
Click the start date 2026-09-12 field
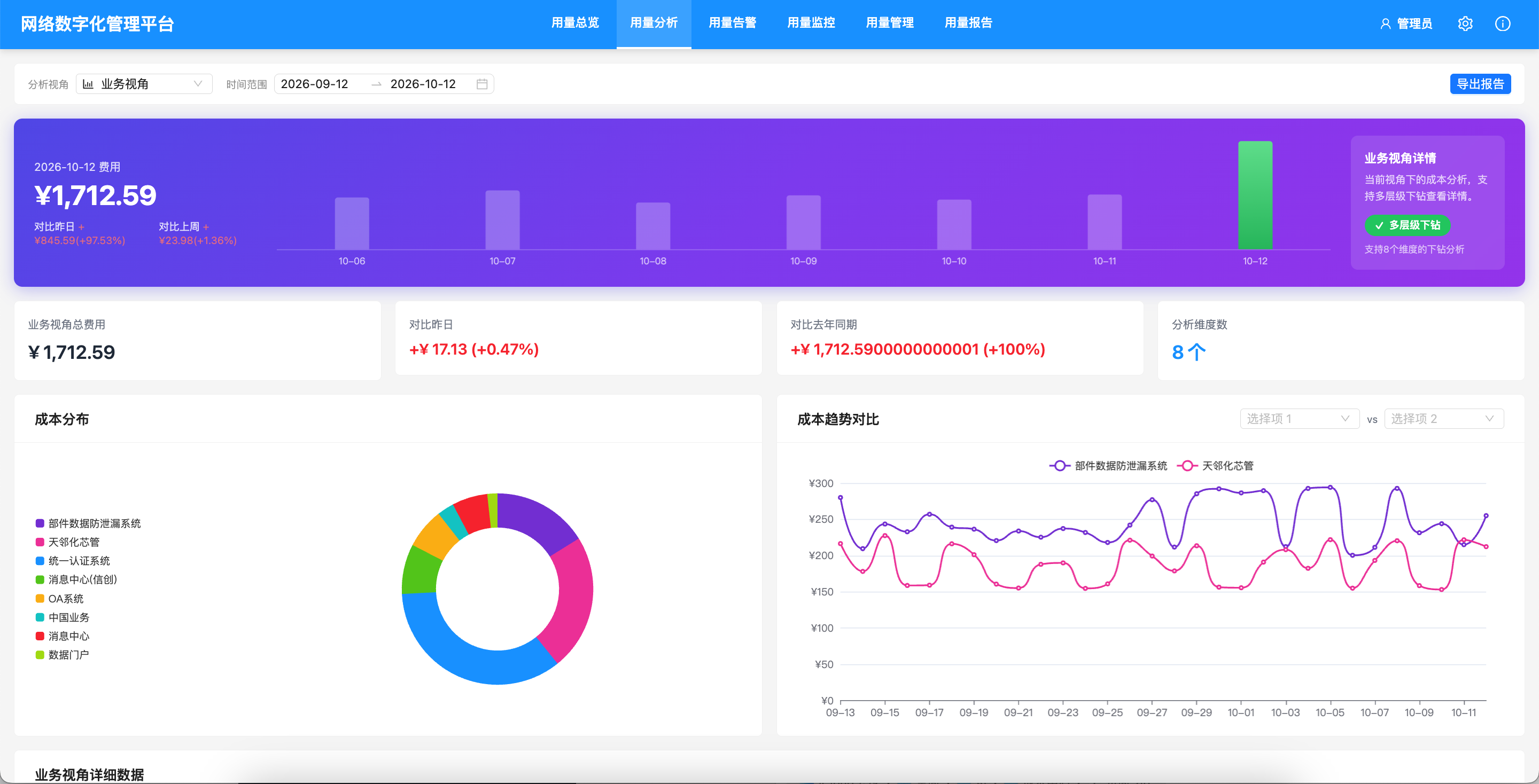click(314, 84)
